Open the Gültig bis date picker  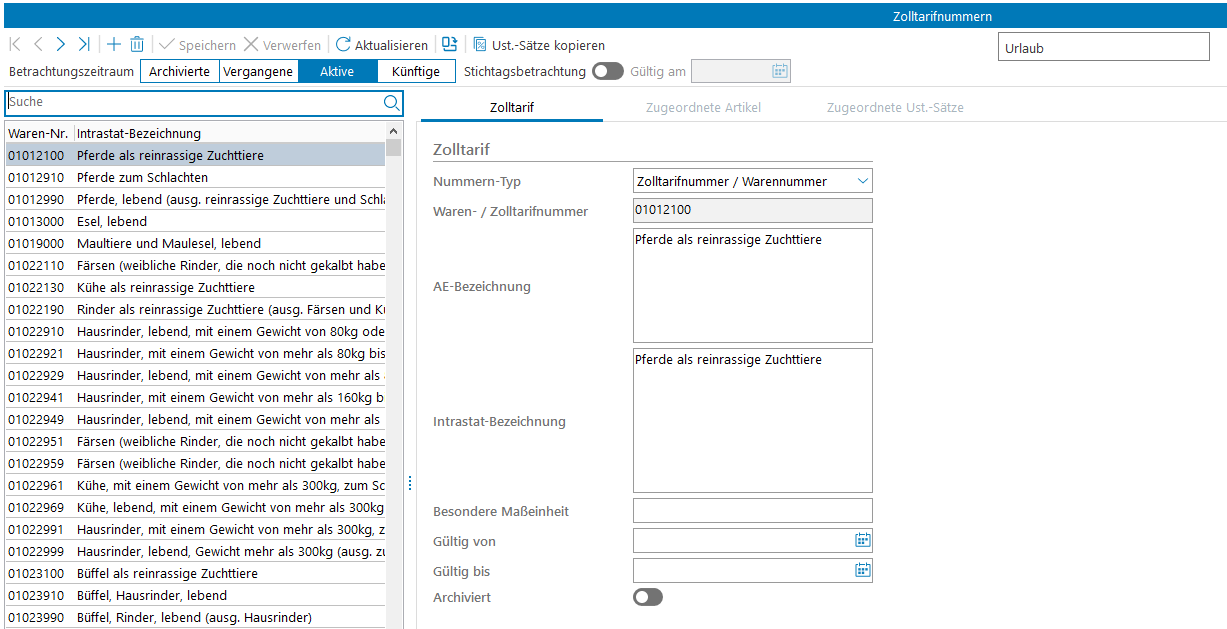pos(862,571)
